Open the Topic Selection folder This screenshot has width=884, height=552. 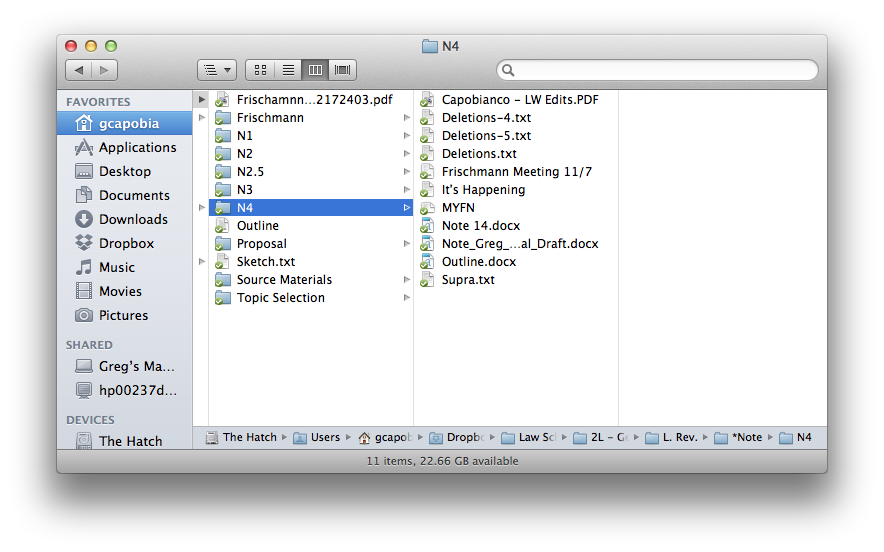[311, 298]
